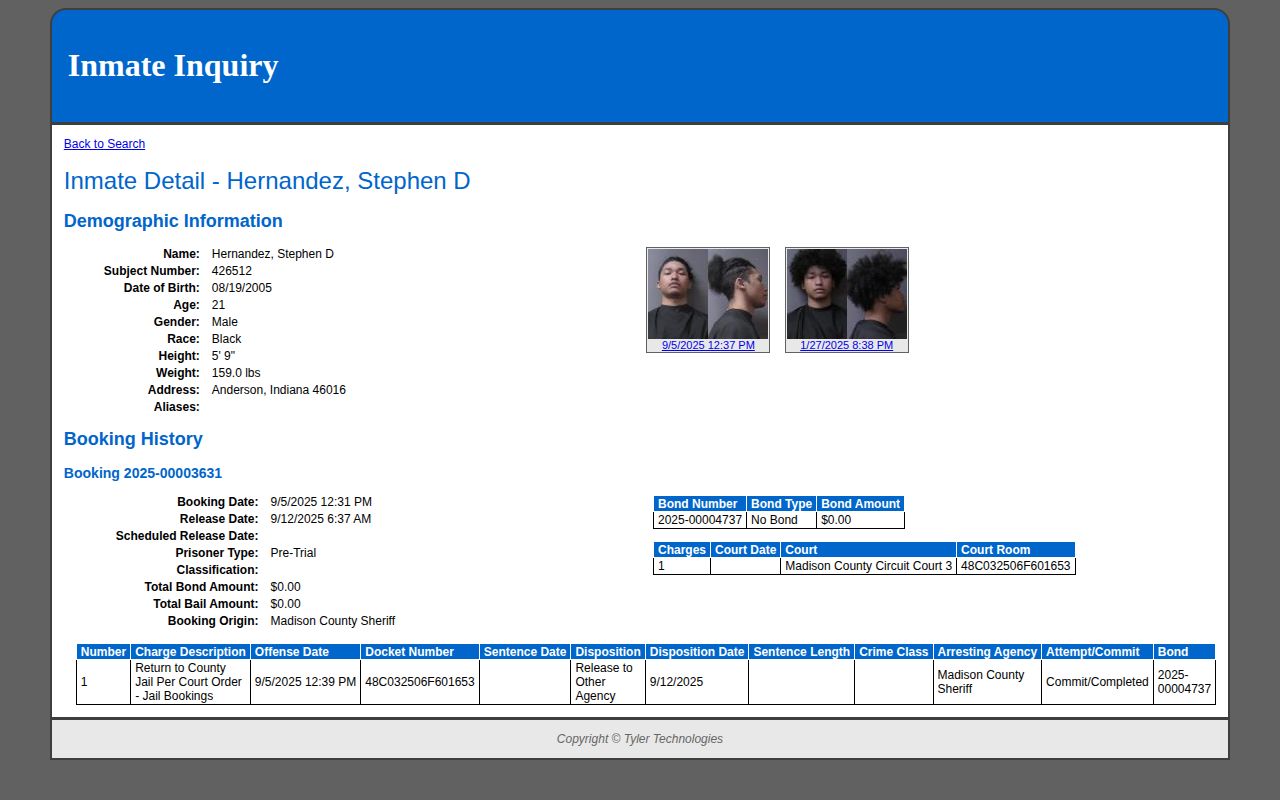This screenshot has height=800, width=1280.
Task: Select the Date of Birth value 08/19/2005
Action: 242,288
